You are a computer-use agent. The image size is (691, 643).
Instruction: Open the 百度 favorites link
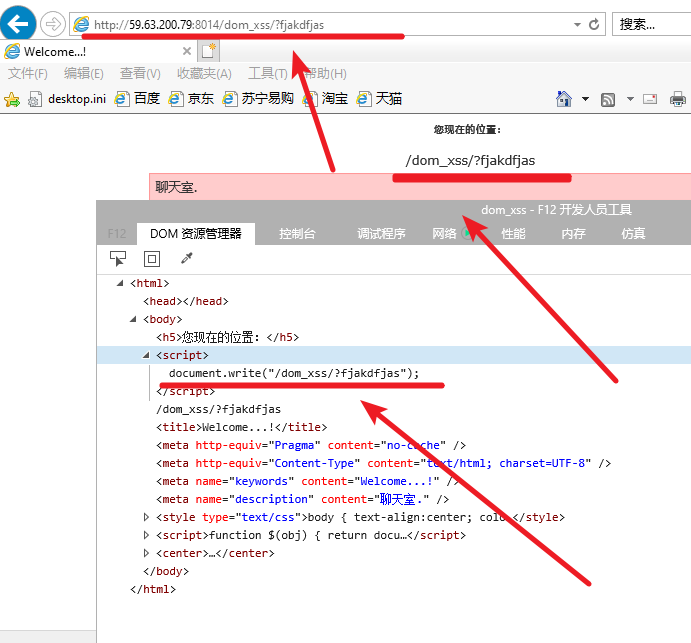137,99
